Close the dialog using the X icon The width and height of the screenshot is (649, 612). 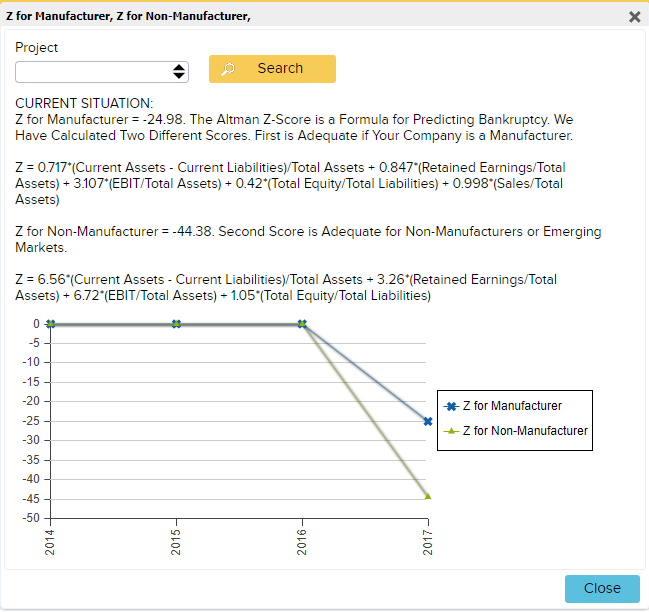[634, 16]
